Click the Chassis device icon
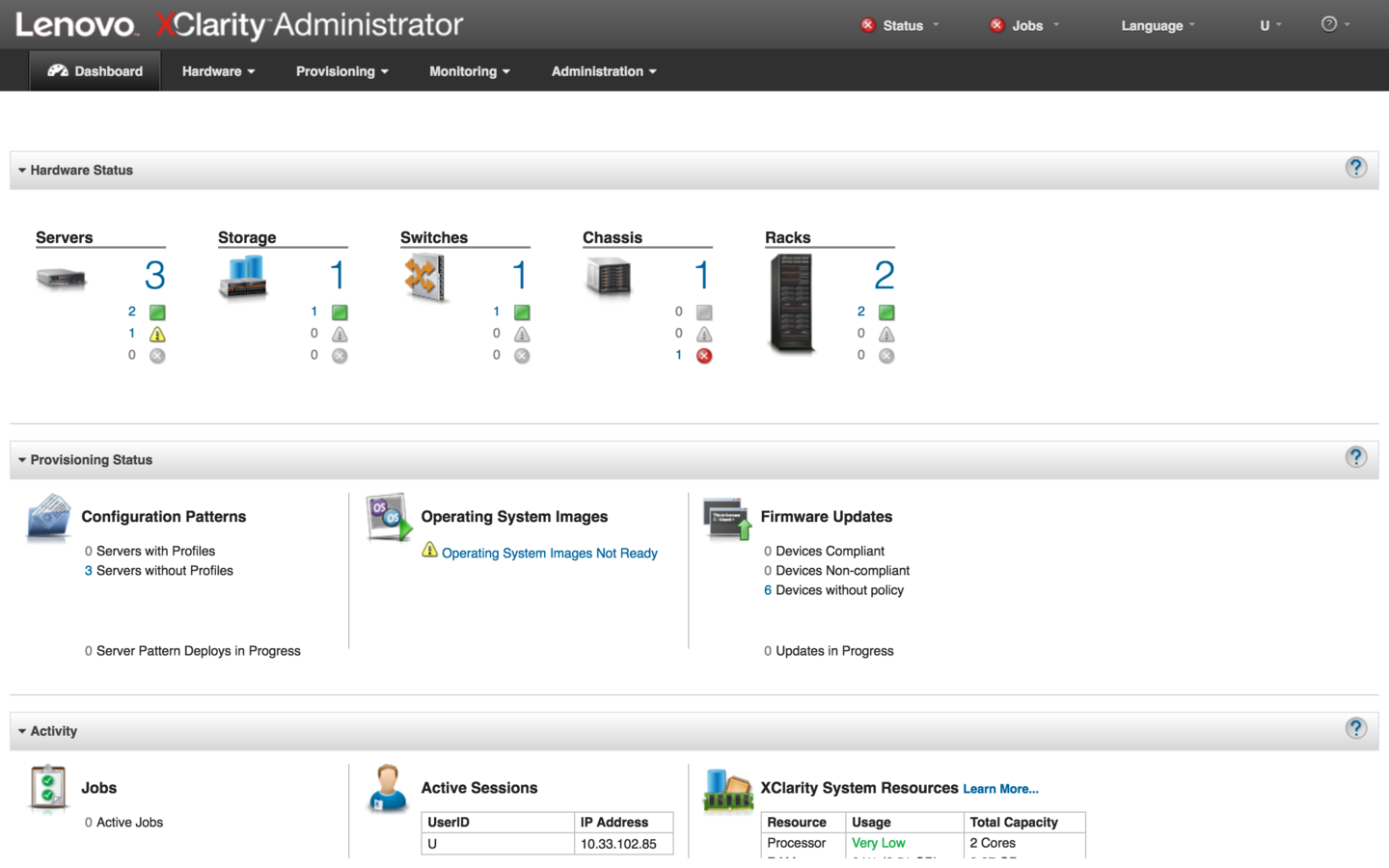This screenshot has width=1389, height=868. pos(608,278)
